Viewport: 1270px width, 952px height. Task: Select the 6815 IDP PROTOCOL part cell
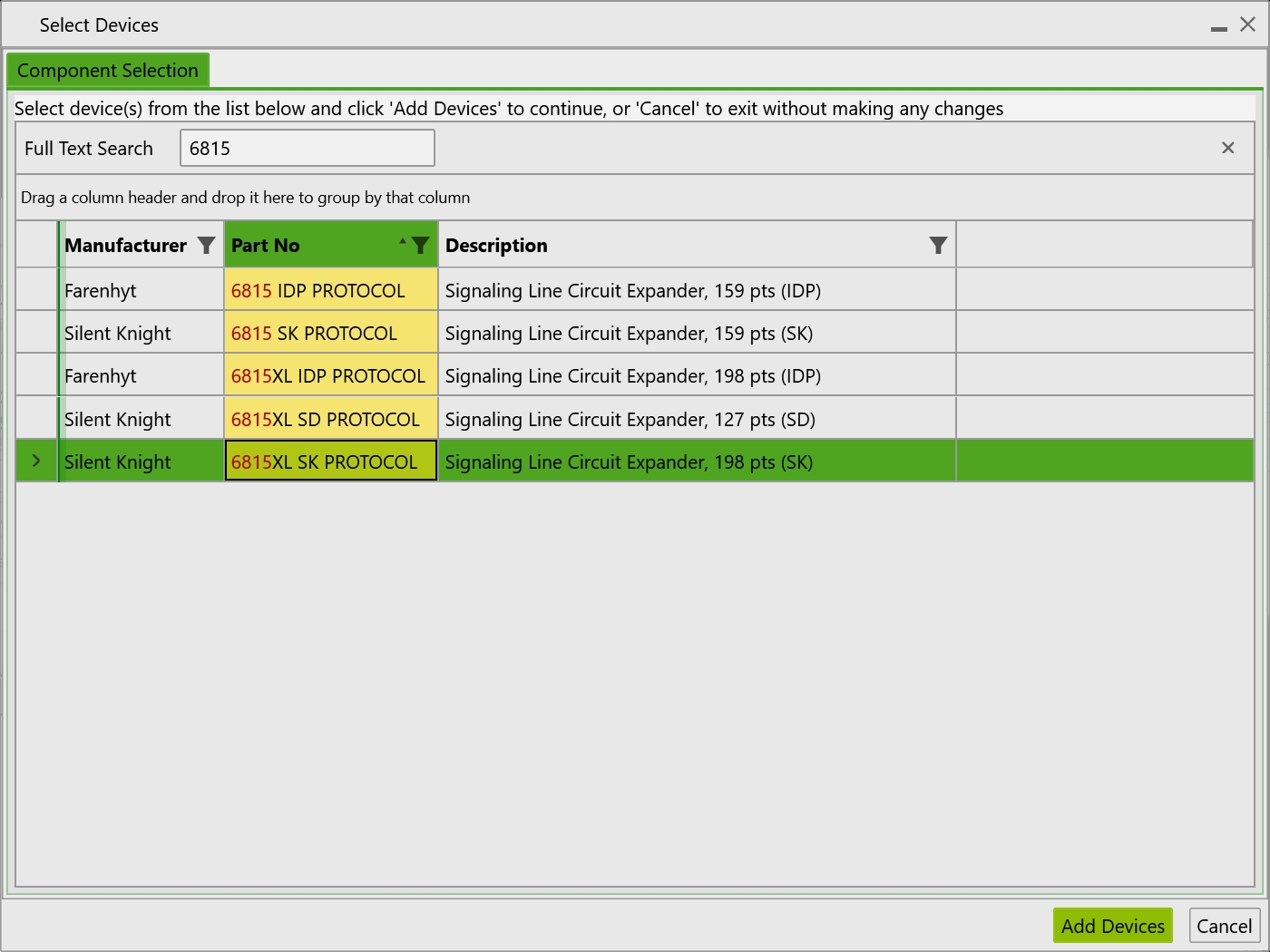coord(331,290)
